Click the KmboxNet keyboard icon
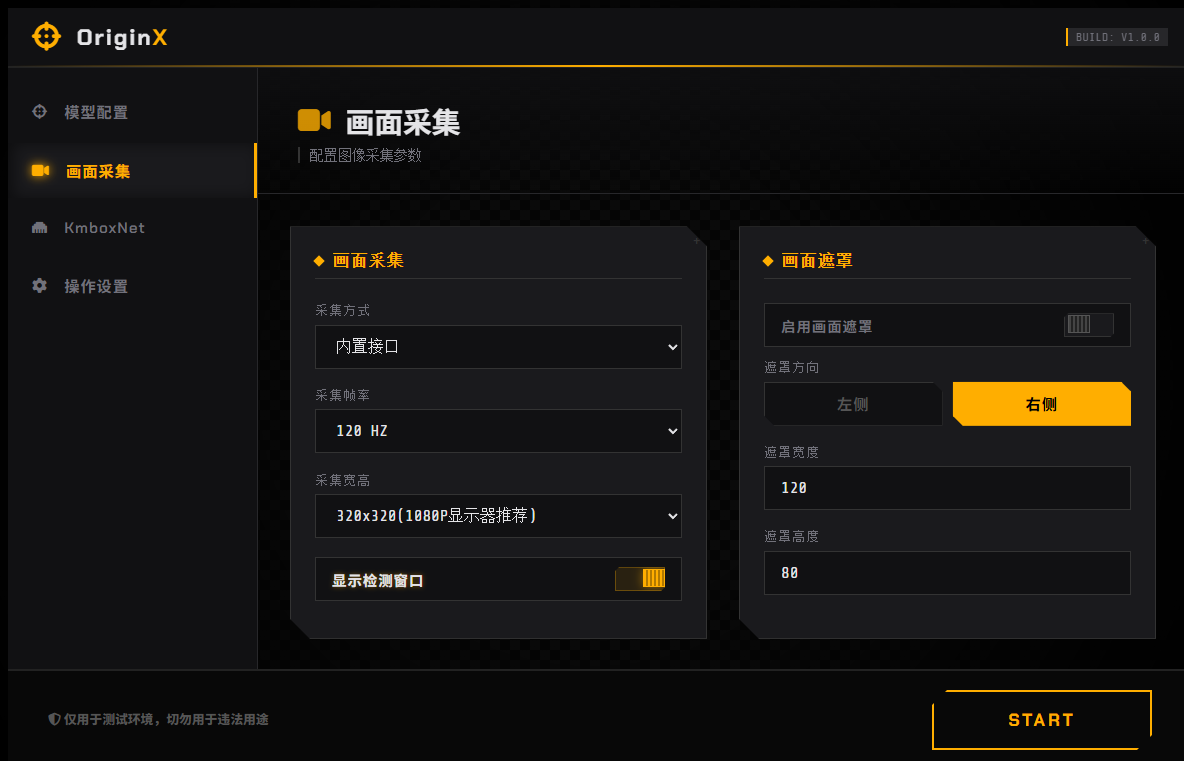 (39, 228)
